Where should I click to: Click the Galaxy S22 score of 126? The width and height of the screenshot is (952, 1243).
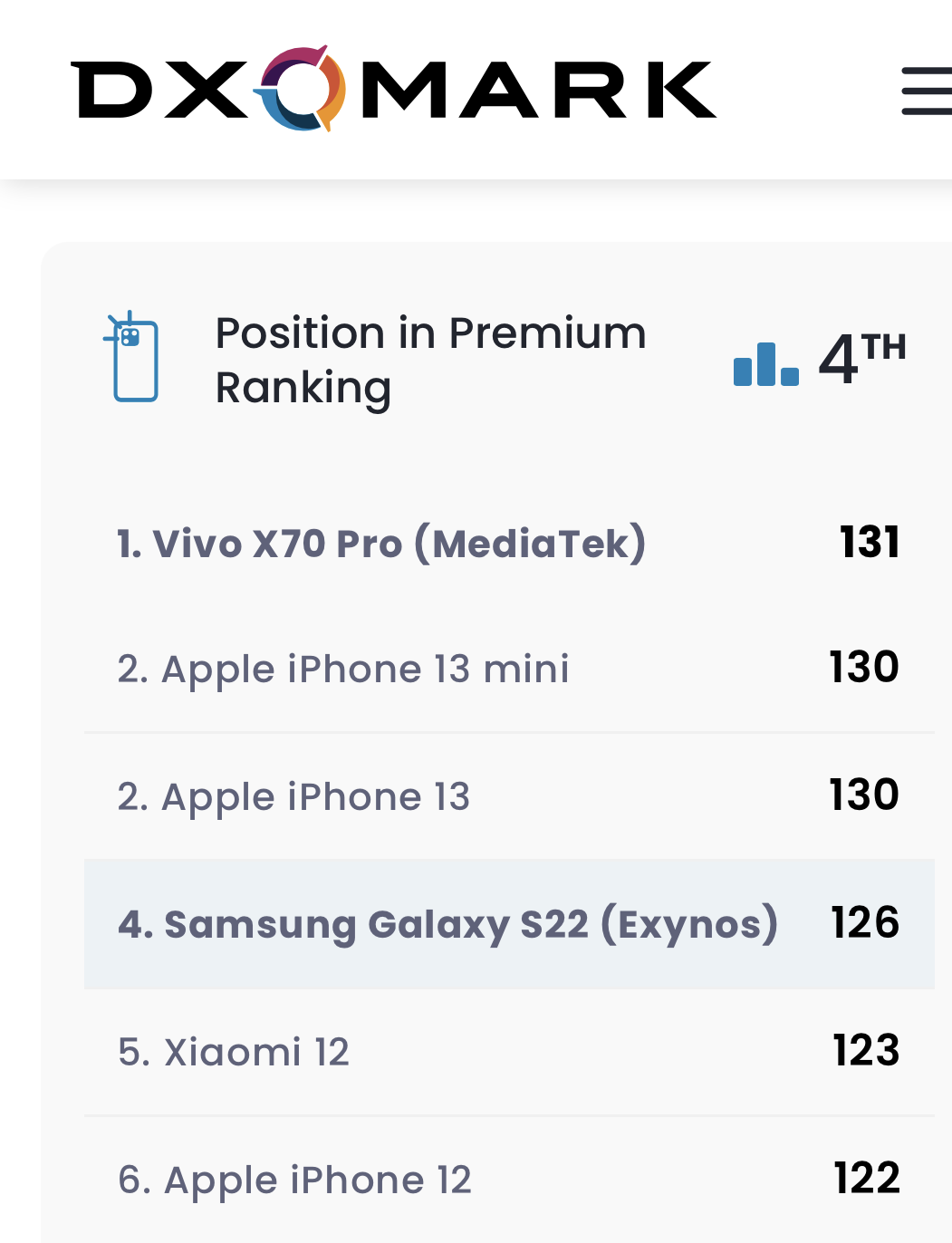[x=865, y=923]
